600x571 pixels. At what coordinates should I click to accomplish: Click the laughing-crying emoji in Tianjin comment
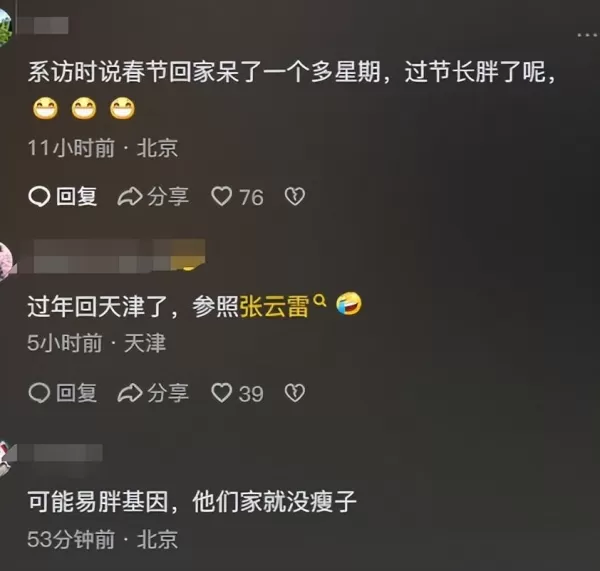(x=349, y=303)
